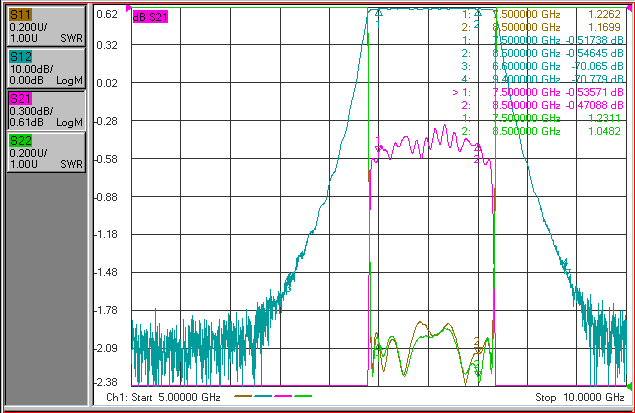Select the S12 LogM trace button

[x=46, y=68]
